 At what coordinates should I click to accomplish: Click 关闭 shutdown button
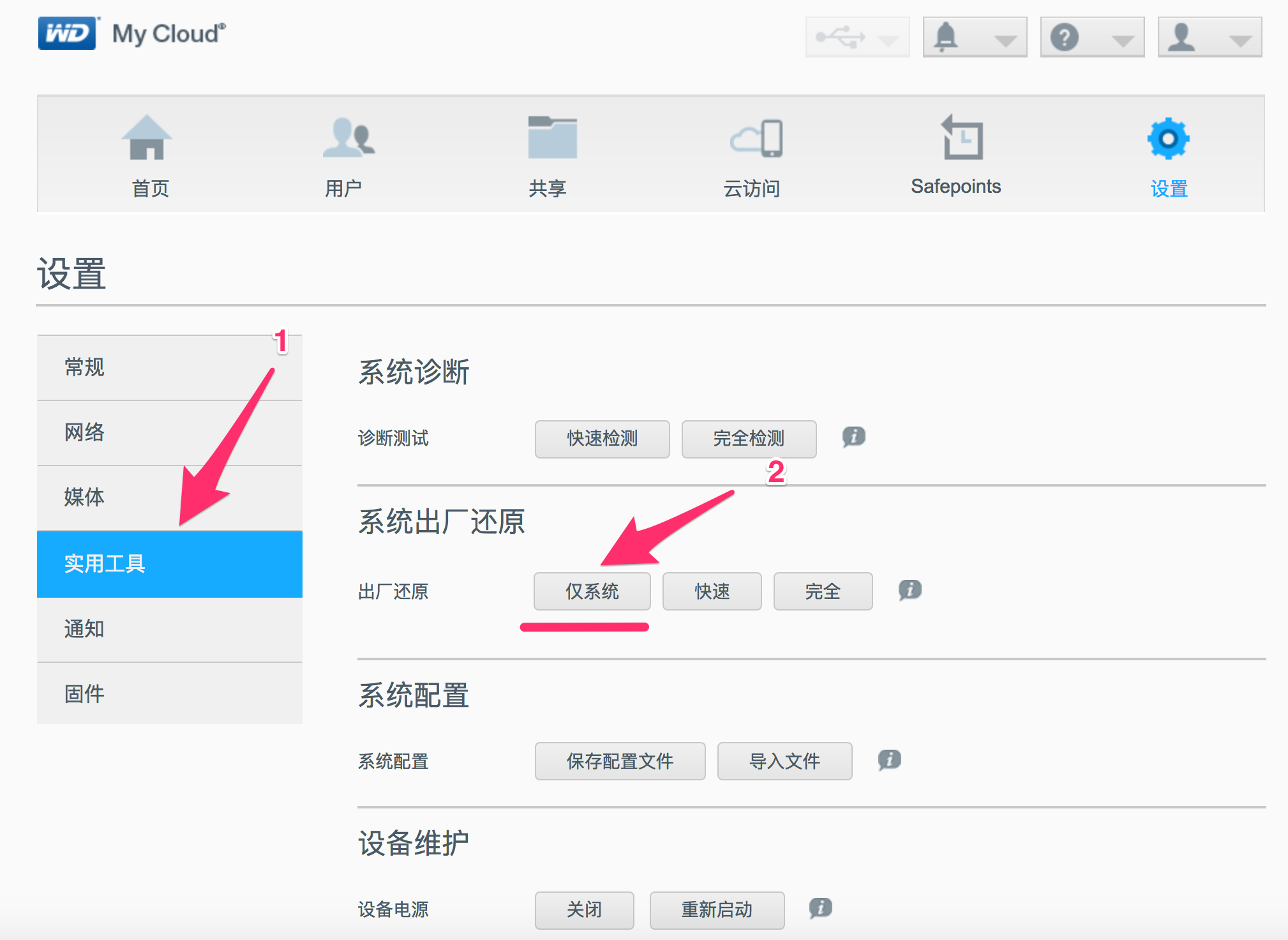pyautogui.click(x=584, y=910)
